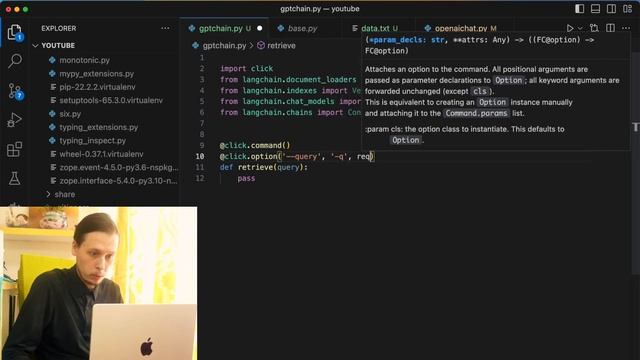640x360 pixels.
Task: Click 'def retrieve(query):' code line
Action: (x=264, y=167)
